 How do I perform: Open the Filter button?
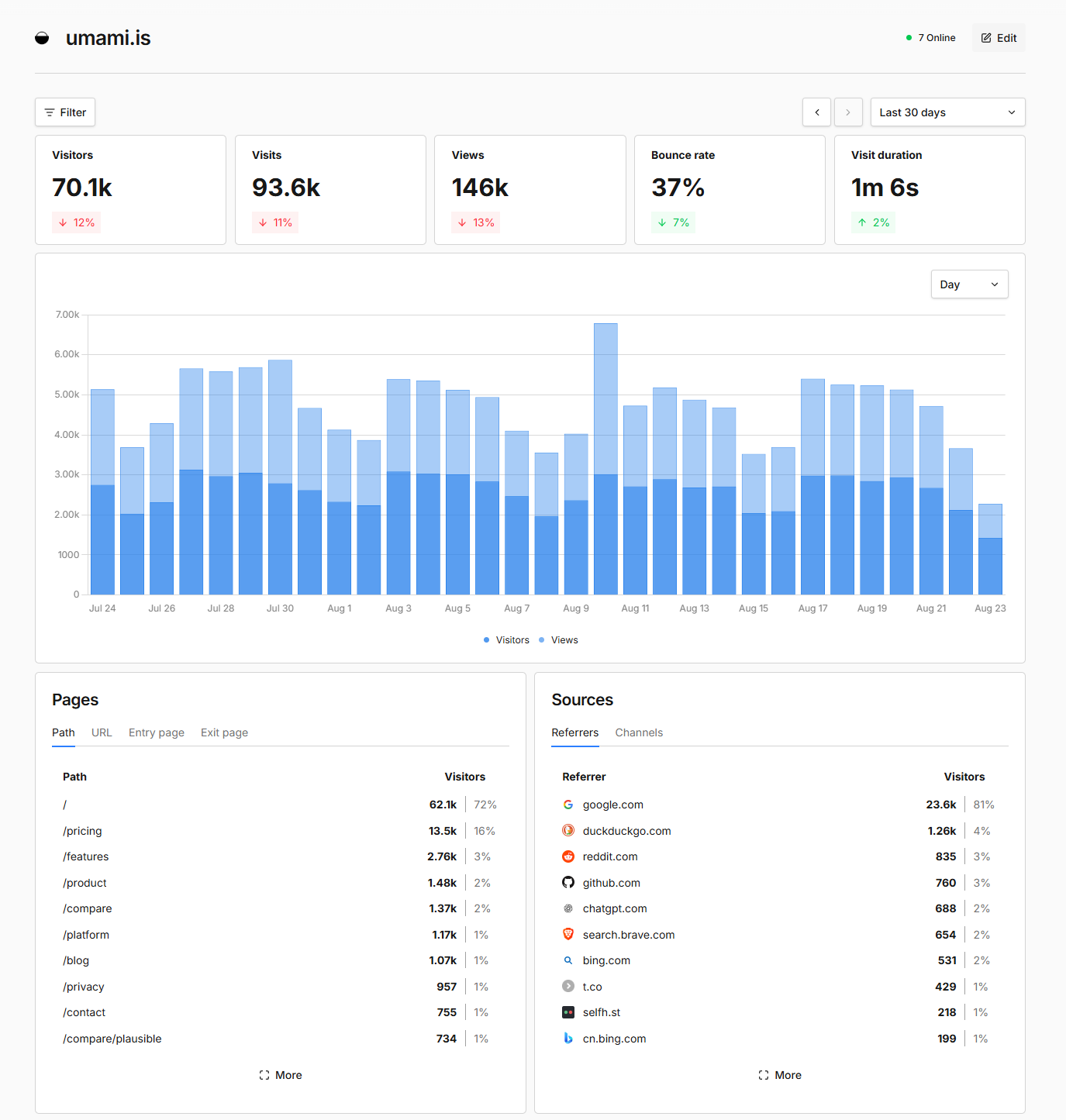pos(65,112)
